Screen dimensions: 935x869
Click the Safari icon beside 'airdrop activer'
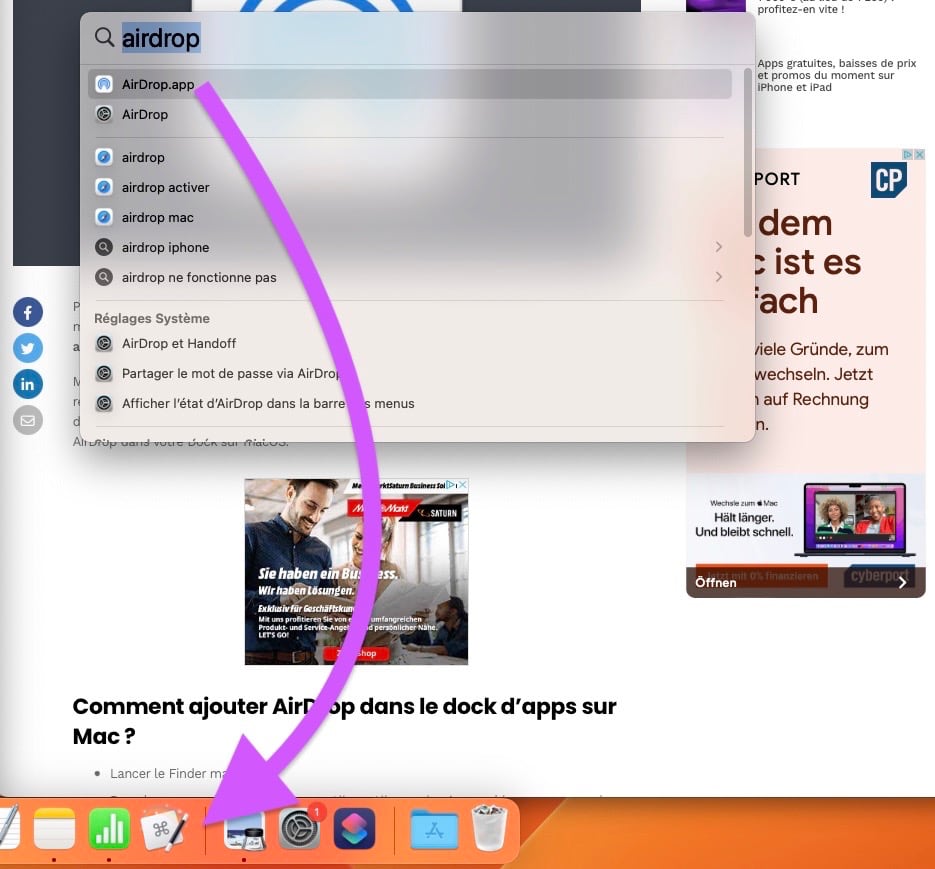(x=104, y=187)
